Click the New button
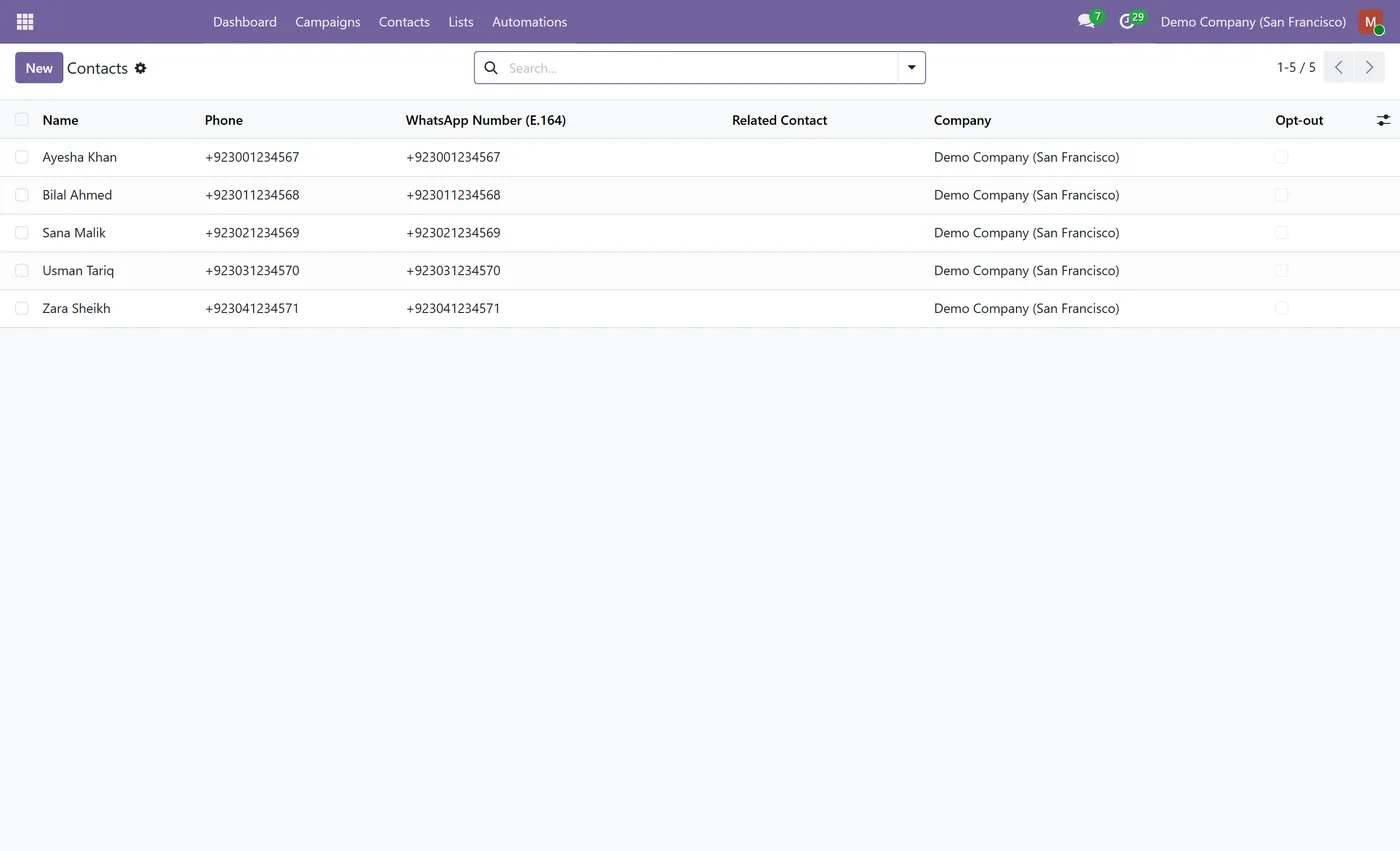This screenshot has width=1400, height=851. tap(39, 68)
